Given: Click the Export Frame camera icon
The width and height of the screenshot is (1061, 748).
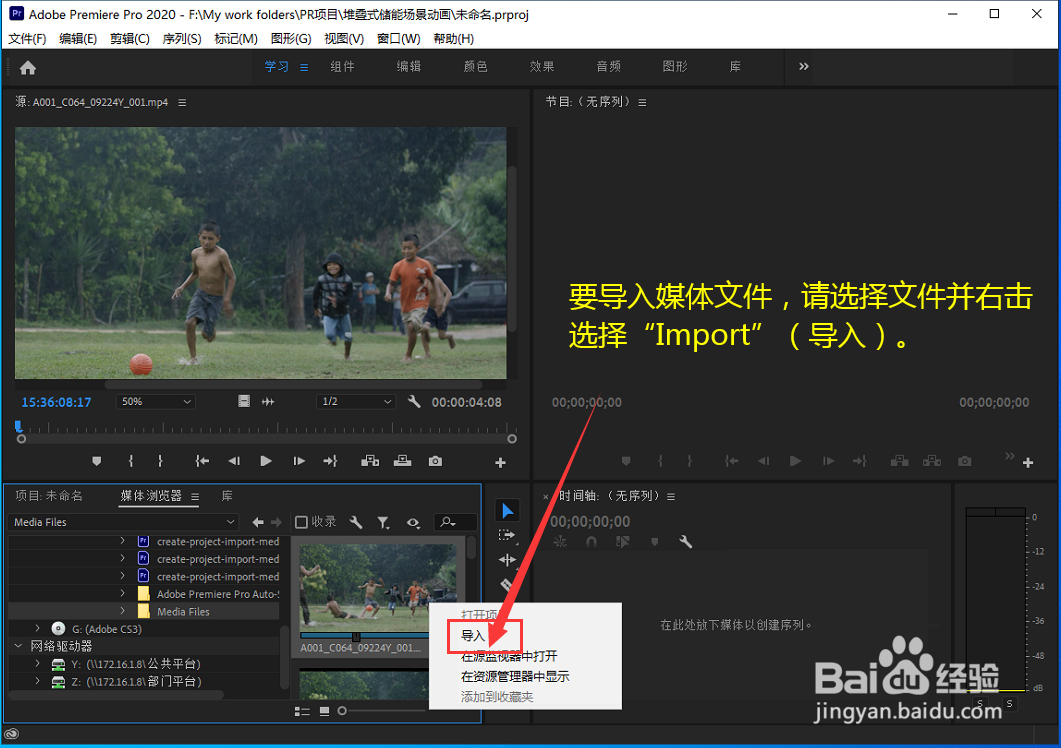Looking at the screenshot, I should coord(434,461).
